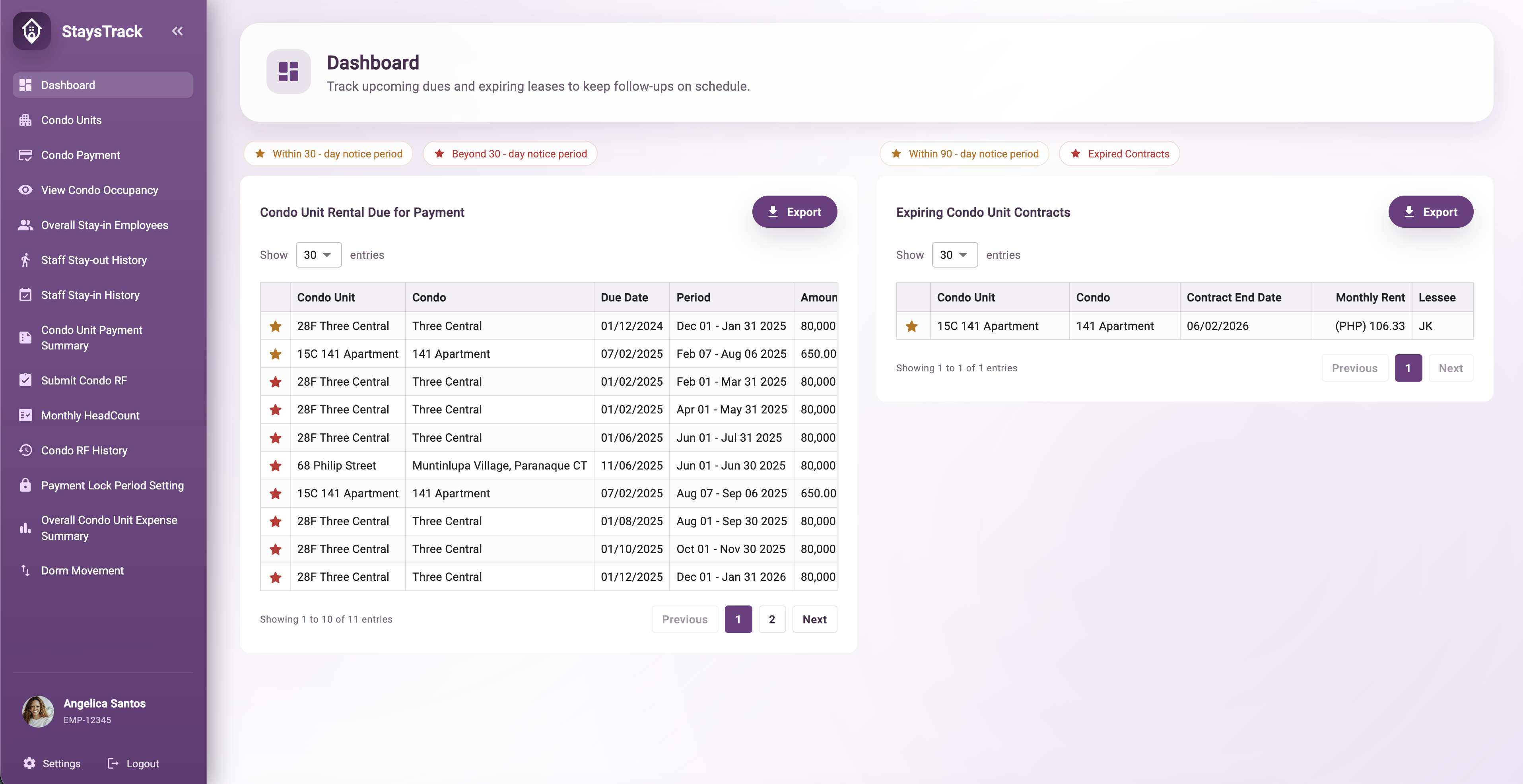Open View Condo Occupancy eye icon
The width and height of the screenshot is (1523, 784).
pyautogui.click(x=25, y=190)
